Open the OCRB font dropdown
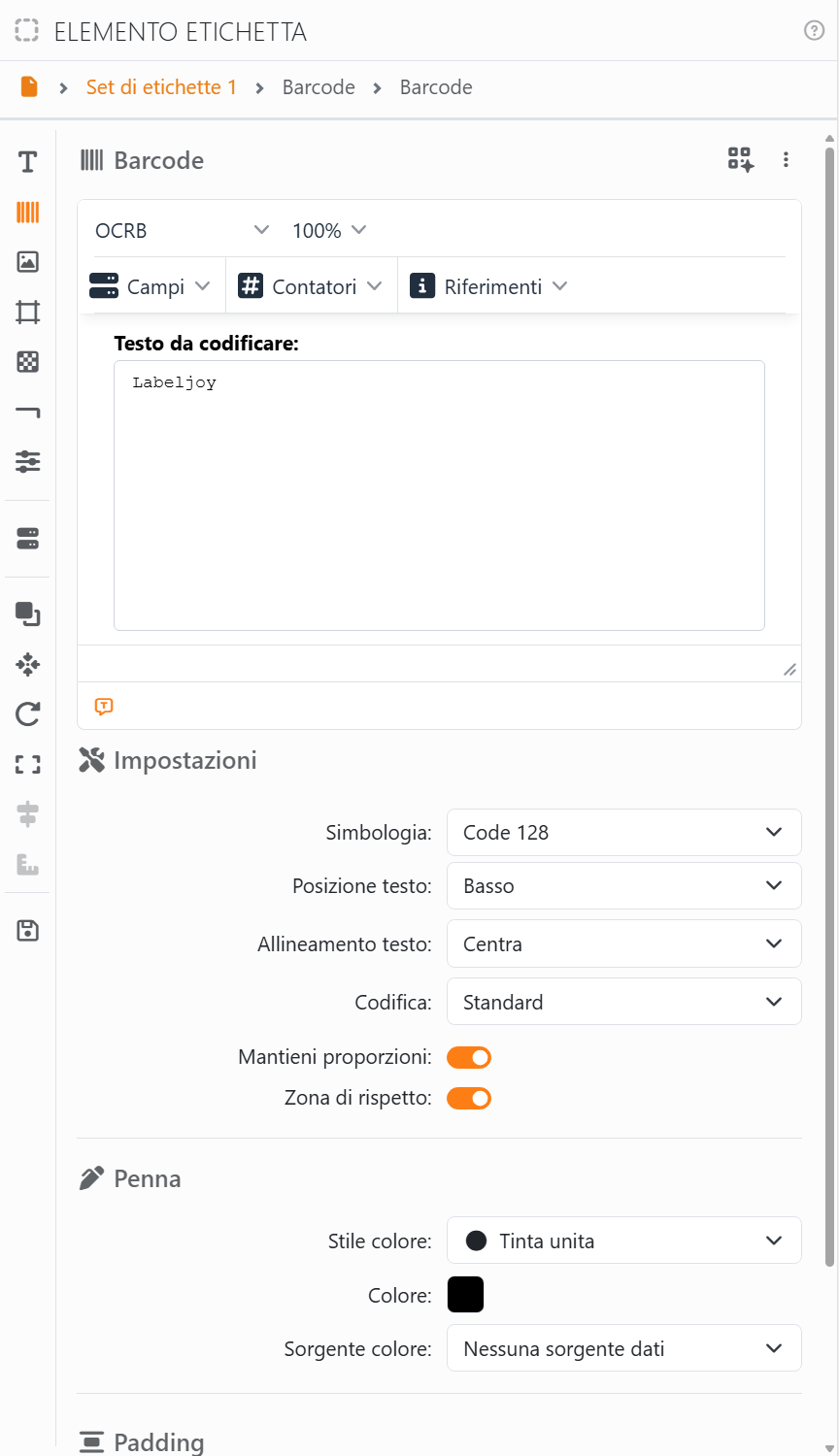This screenshot has height=1456, width=839. tap(182, 230)
